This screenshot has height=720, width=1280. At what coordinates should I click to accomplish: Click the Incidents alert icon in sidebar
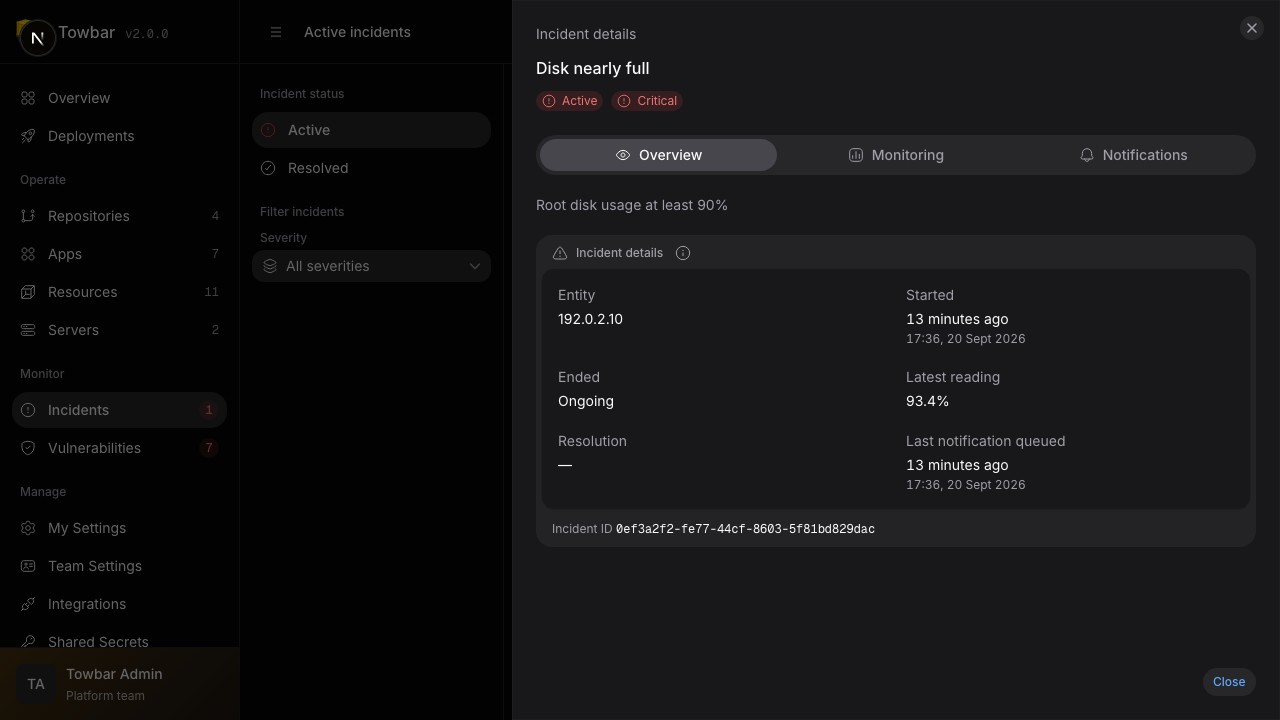pyautogui.click(x=28, y=410)
